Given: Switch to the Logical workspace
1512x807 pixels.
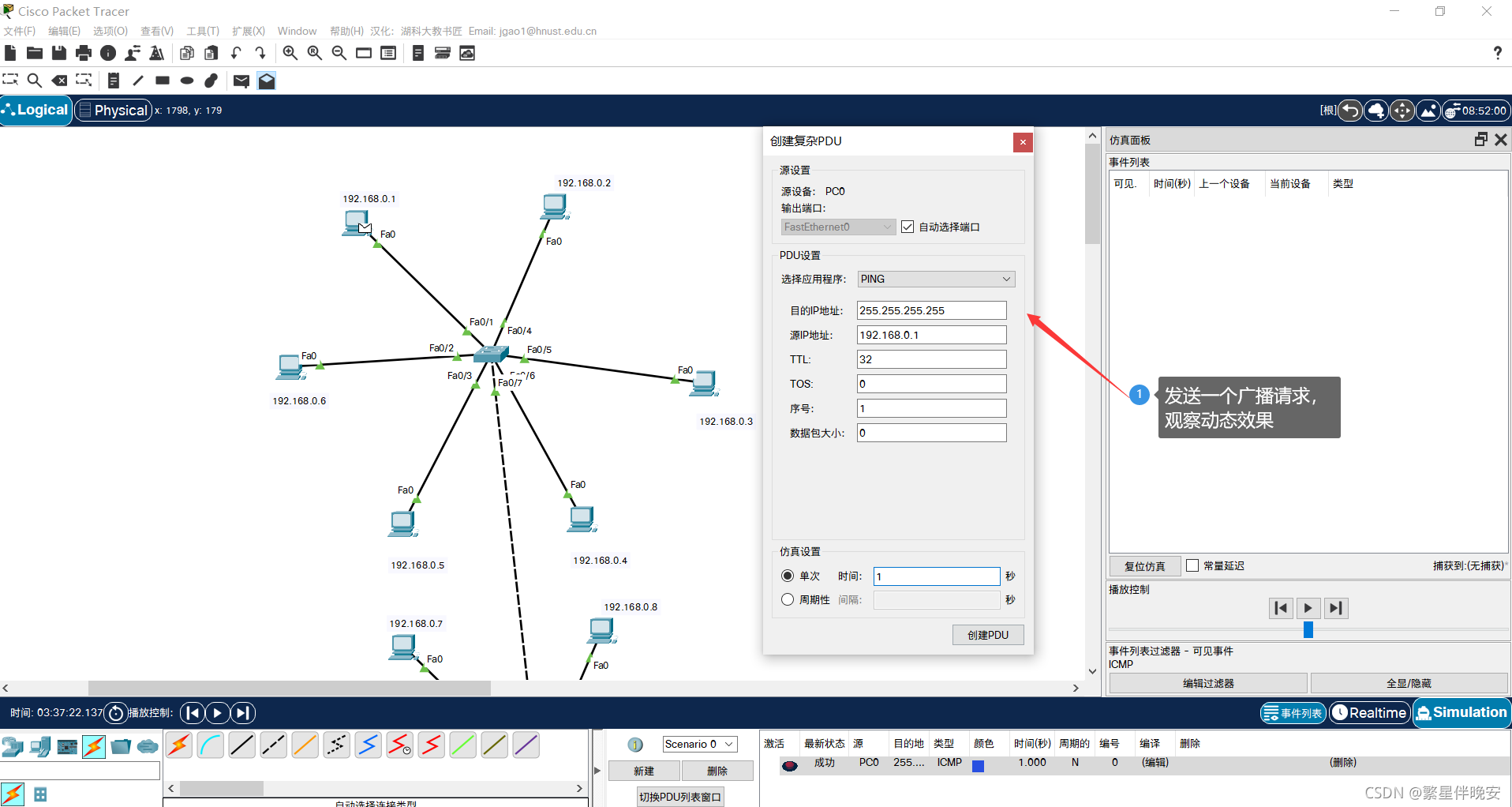Looking at the screenshot, I should point(36,110).
